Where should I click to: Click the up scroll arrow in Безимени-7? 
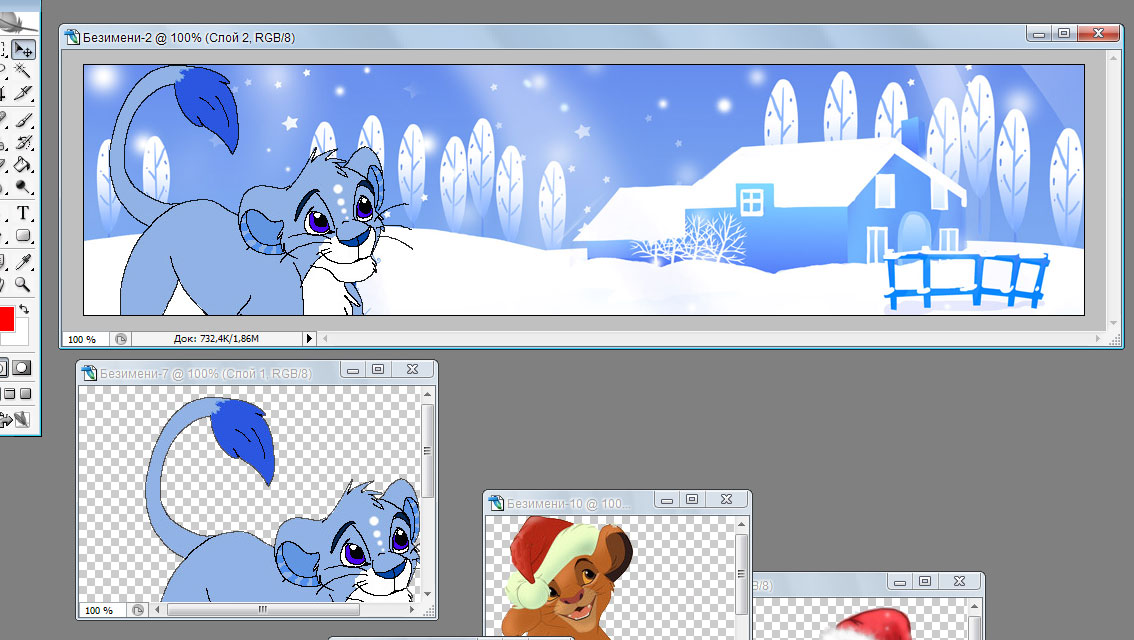point(427,394)
